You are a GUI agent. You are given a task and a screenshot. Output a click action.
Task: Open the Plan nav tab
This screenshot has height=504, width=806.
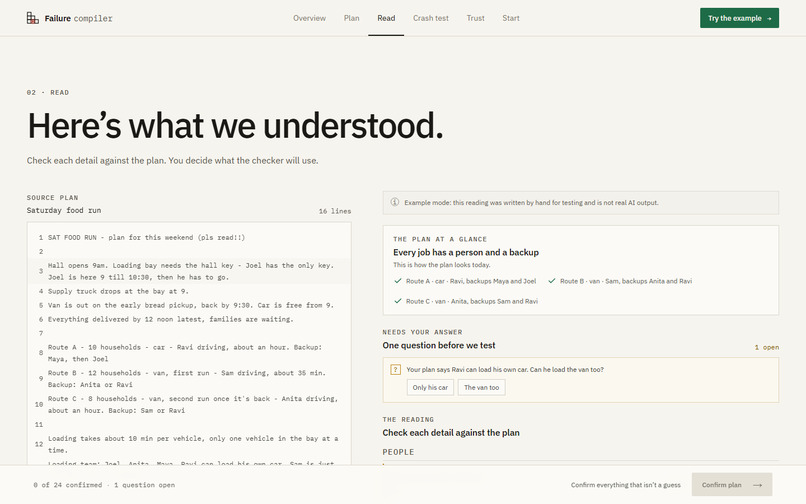point(352,18)
